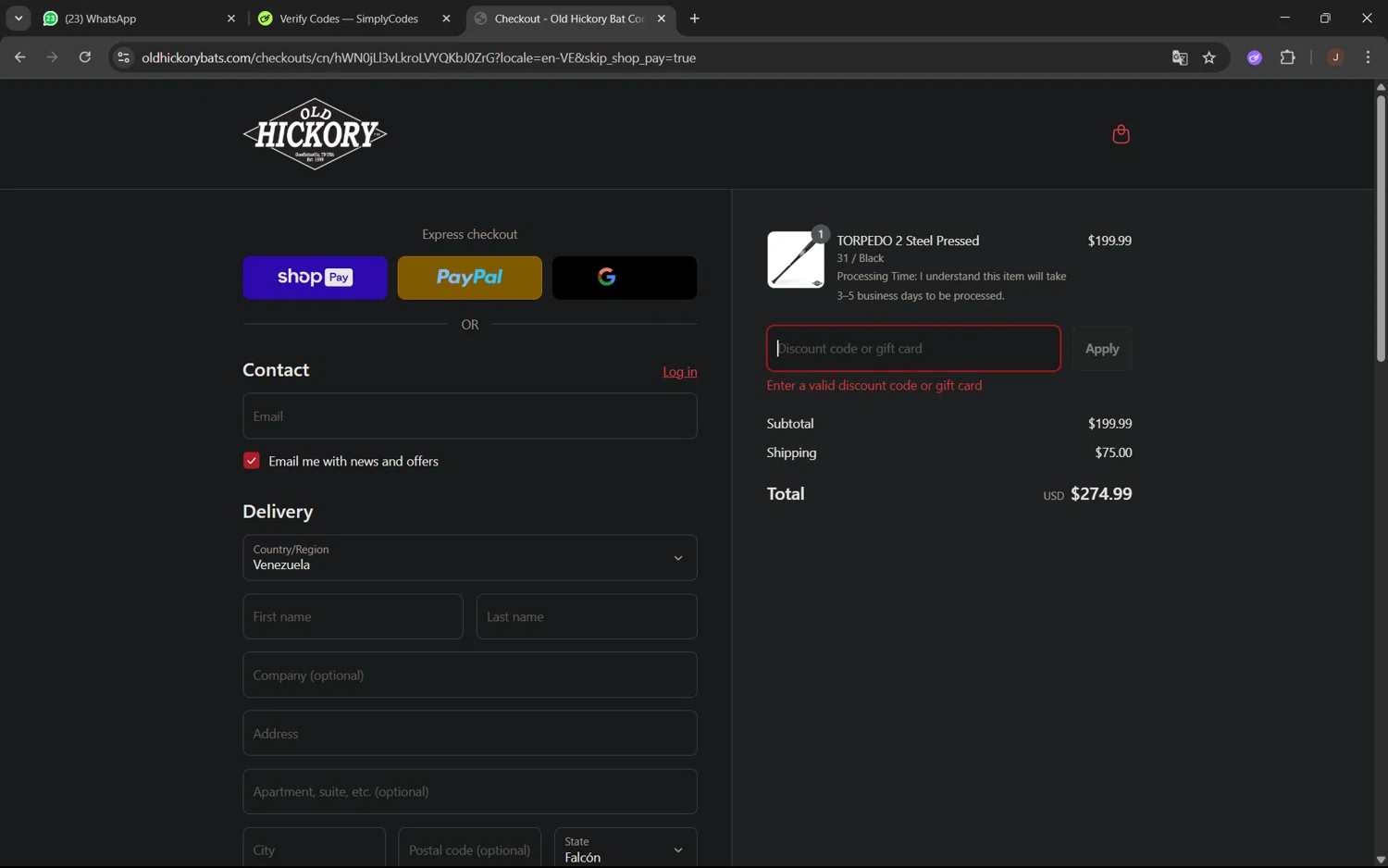The height and width of the screenshot is (868, 1388).
Task: Apply the discount code
Action: pos(1102,349)
